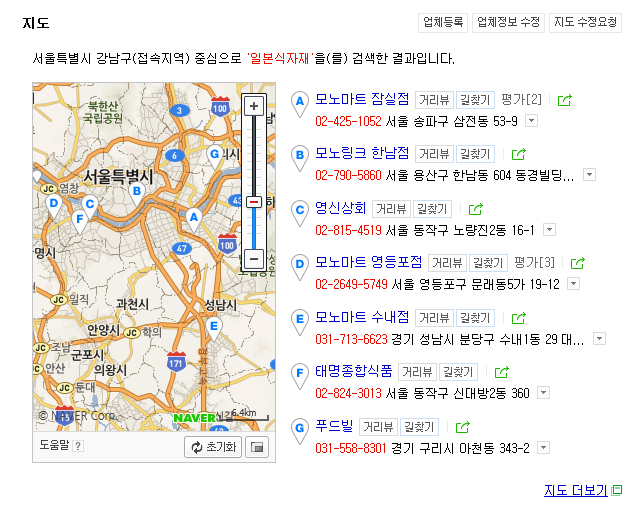Expand address dropdown for 모노링크 한남점
The height and width of the screenshot is (507, 641).
[x=589, y=175]
